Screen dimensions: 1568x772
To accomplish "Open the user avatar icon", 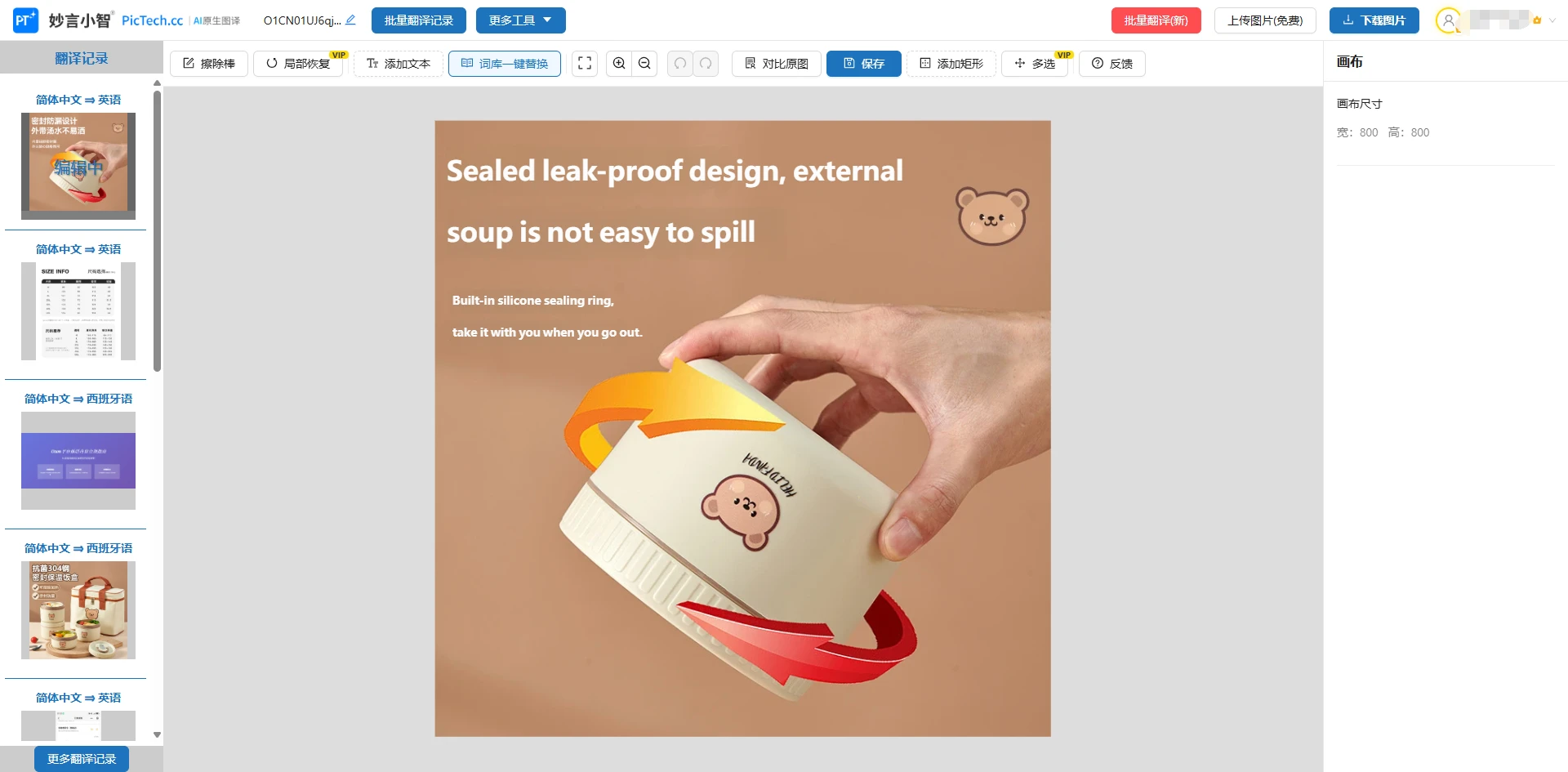I will point(1448,20).
